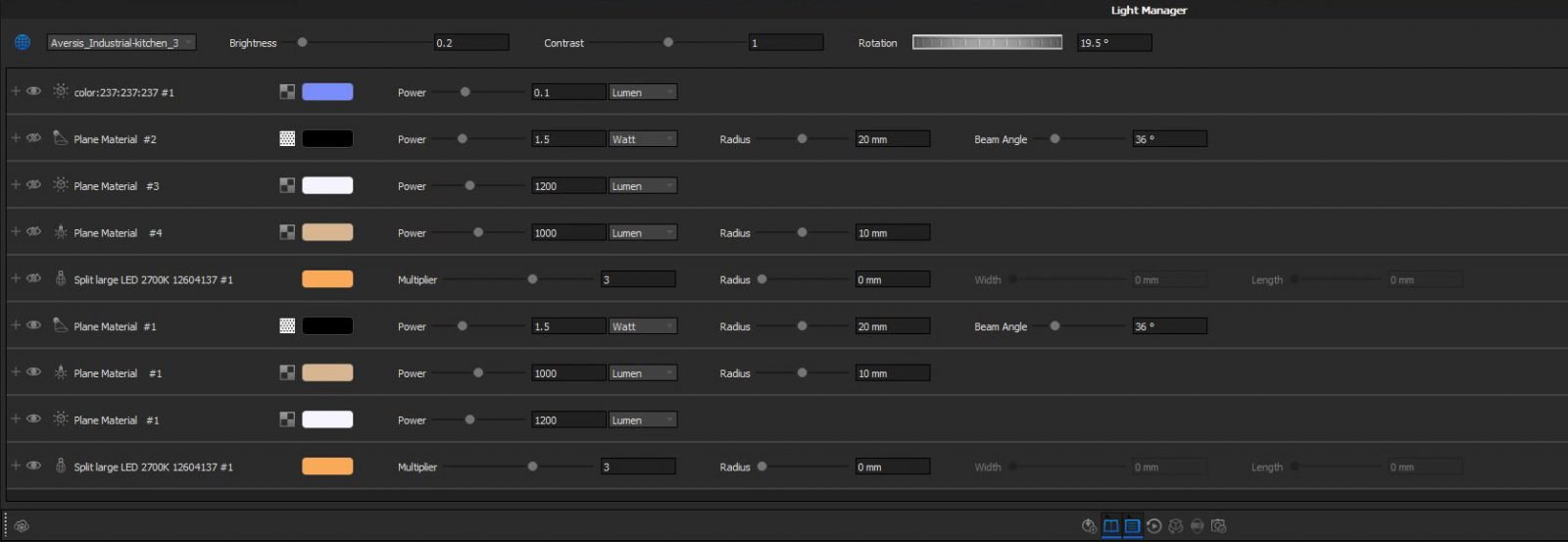Click the spotlight icon of Plane Material #2
Image resolution: width=1568 pixels, height=542 pixels.
coord(61,138)
